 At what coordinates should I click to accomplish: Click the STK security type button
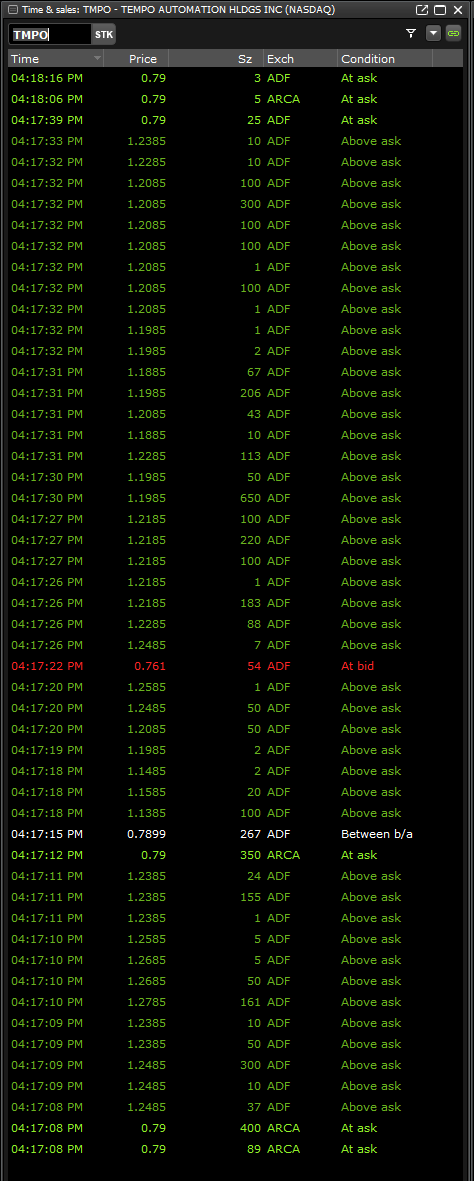pyautogui.click(x=103, y=35)
